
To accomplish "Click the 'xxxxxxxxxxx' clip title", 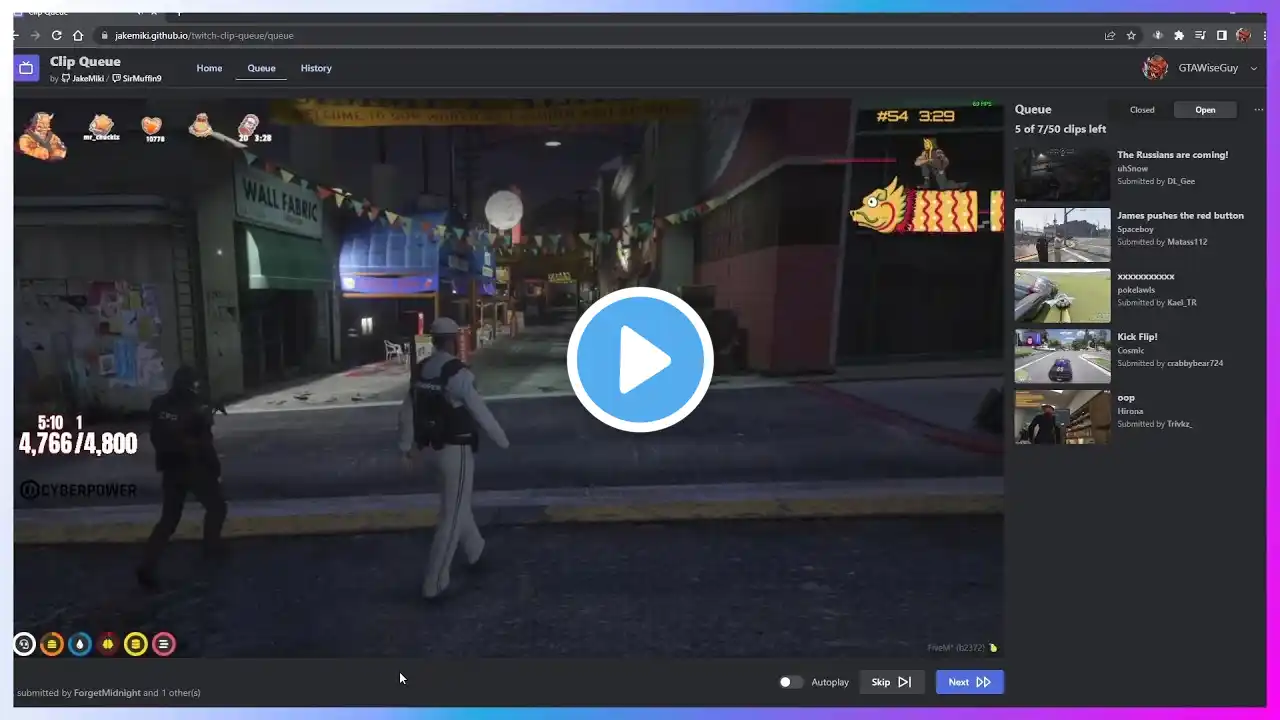I will click(1146, 276).
